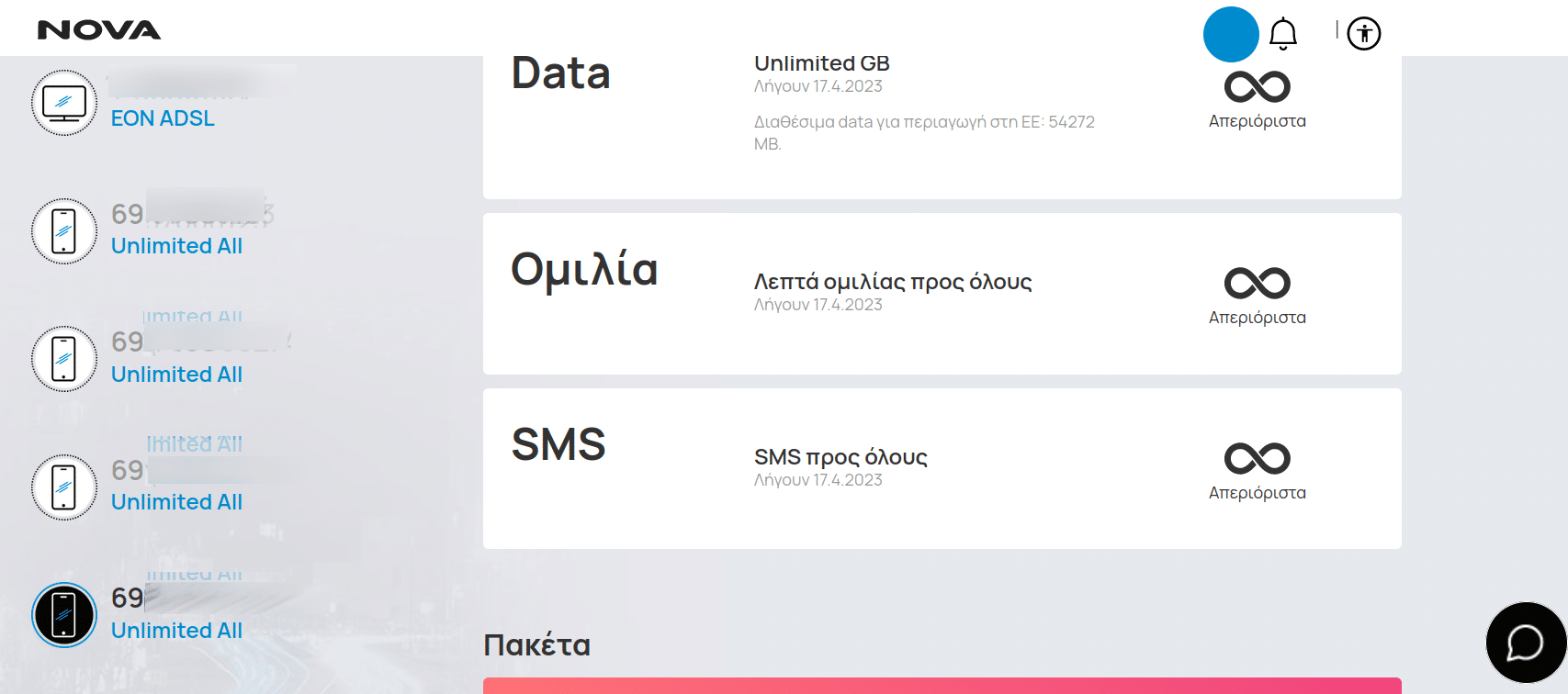Open the accessibility options icon
1568x694 pixels.
[1364, 34]
